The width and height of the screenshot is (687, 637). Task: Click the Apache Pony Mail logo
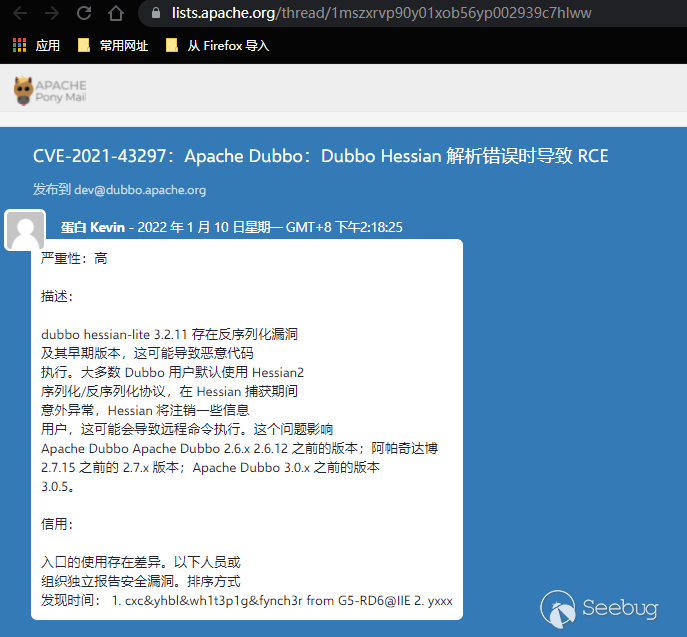tap(50, 91)
